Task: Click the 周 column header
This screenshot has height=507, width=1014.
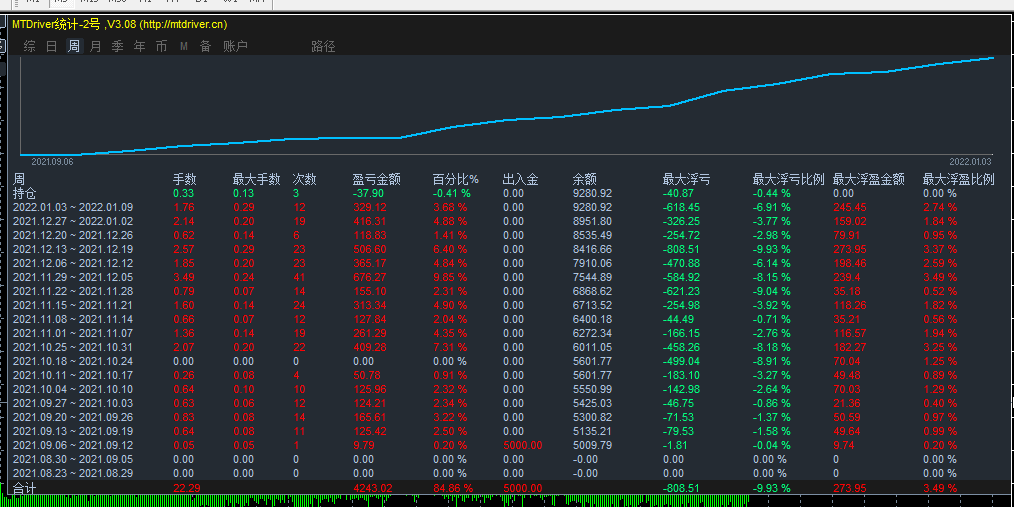Action: [x=19, y=179]
